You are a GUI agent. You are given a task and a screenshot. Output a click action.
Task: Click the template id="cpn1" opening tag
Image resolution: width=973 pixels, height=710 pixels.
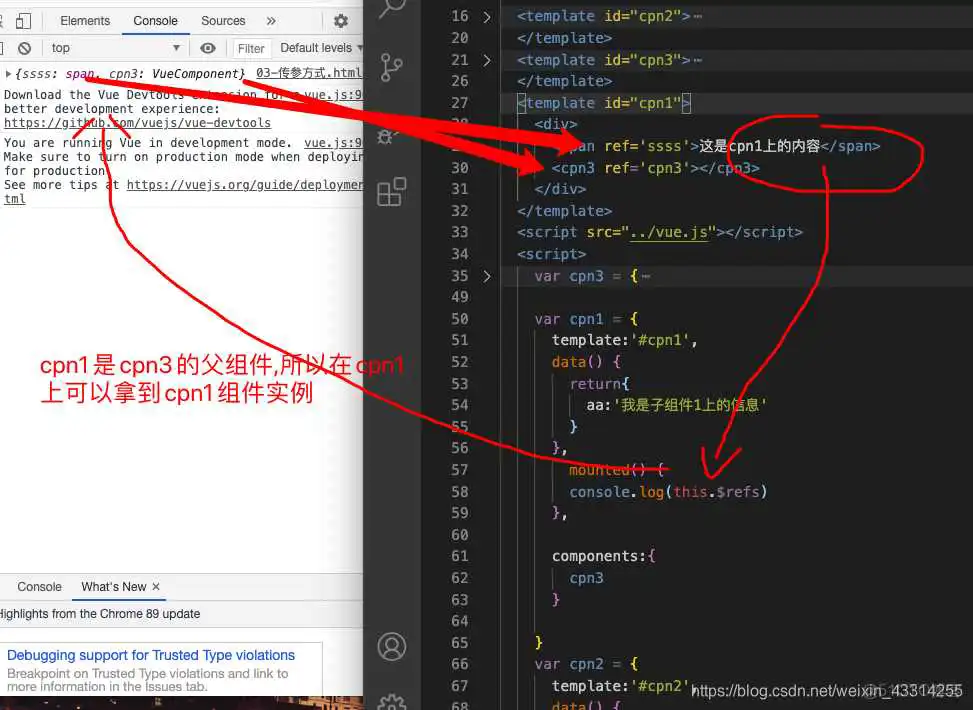coord(604,103)
